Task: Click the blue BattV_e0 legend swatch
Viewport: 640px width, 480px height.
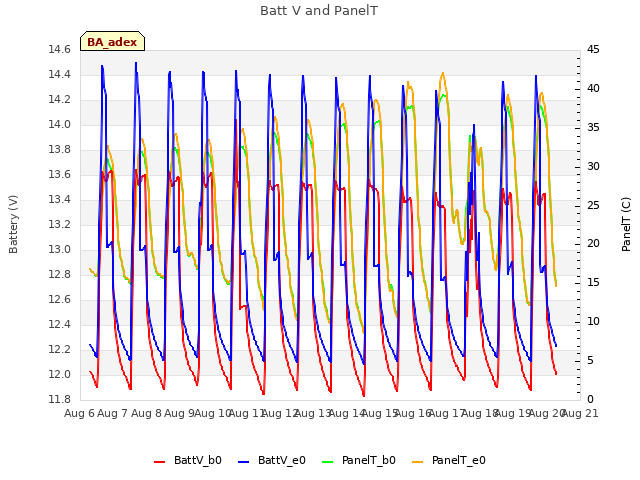Action: (243, 462)
